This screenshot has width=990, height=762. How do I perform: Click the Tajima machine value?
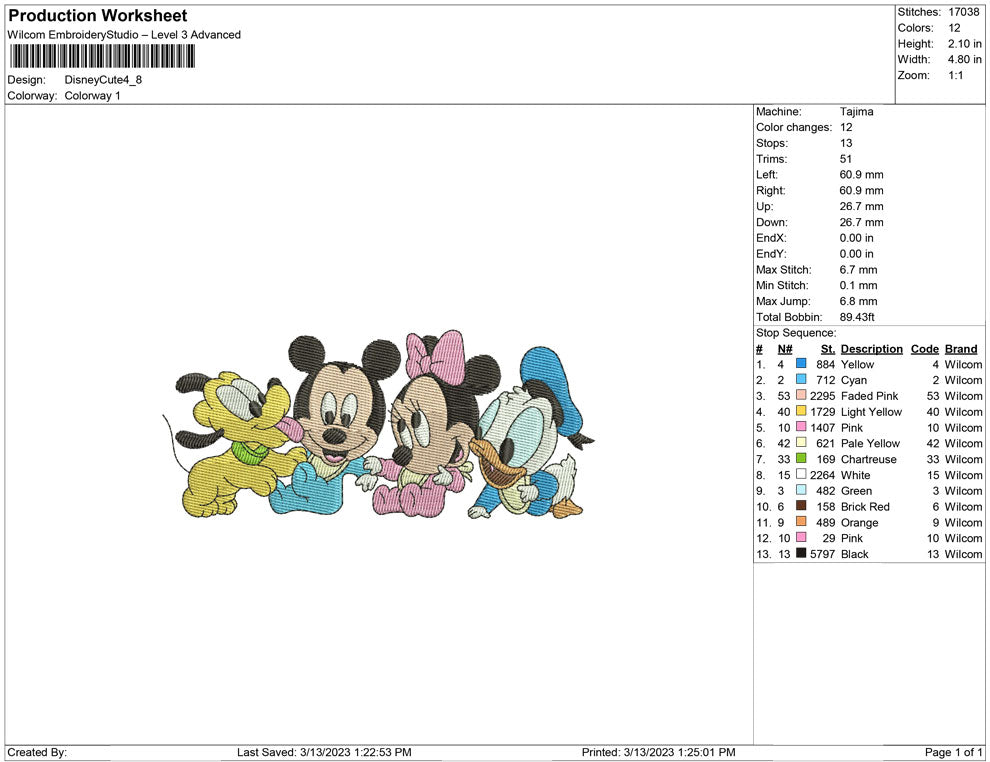coord(855,111)
